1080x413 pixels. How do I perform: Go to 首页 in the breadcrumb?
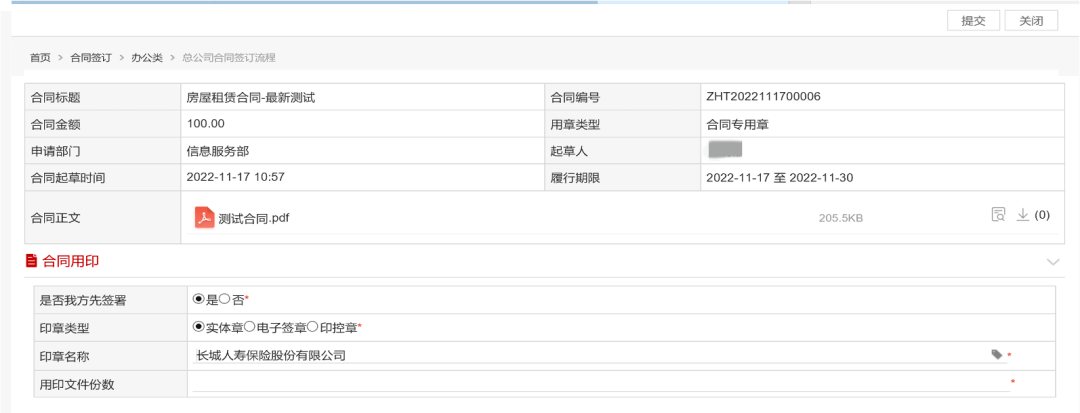(x=40, y=58)
